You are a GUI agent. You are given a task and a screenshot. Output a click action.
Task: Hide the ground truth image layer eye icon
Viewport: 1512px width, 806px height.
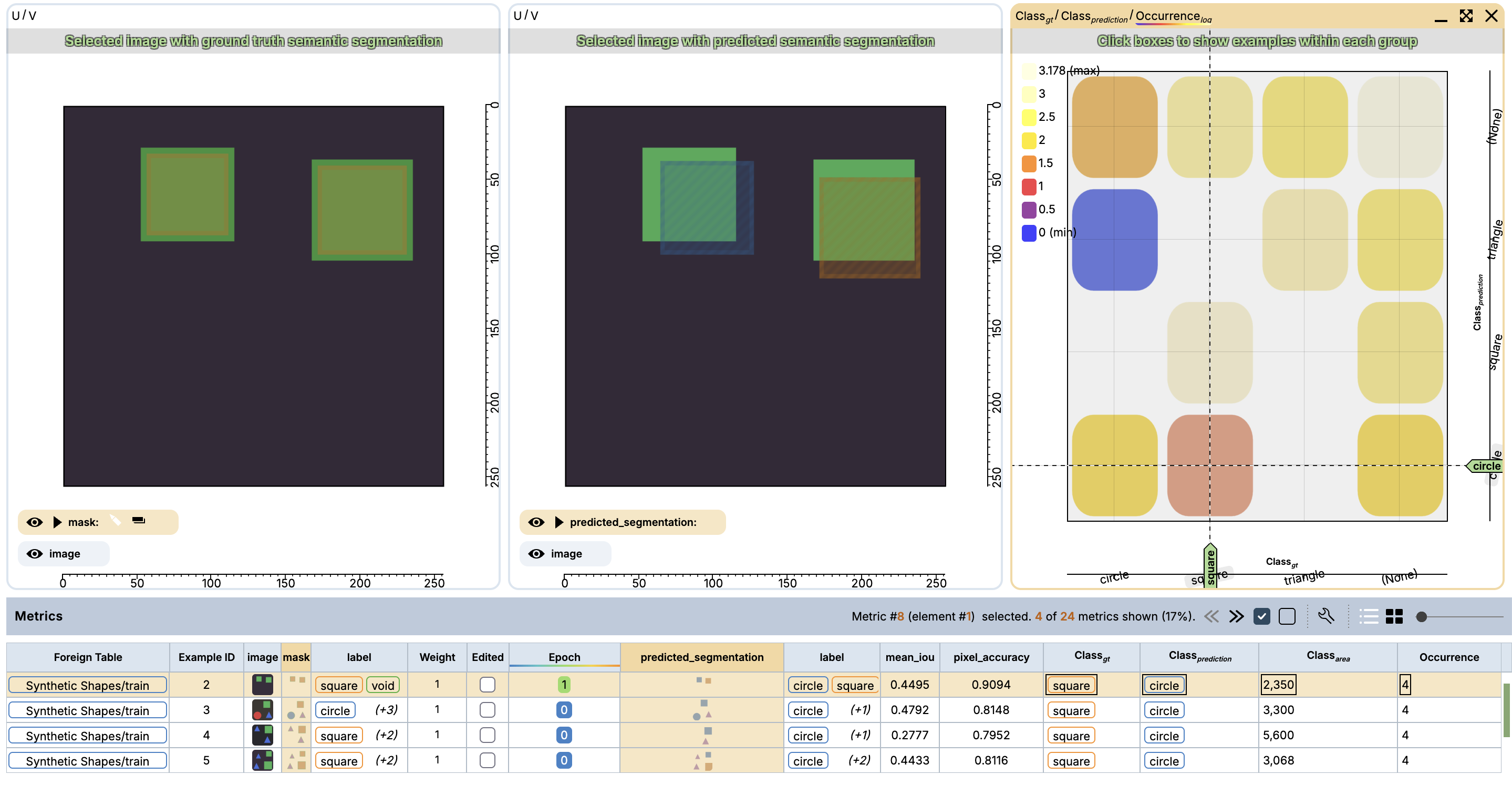[35, 554]
